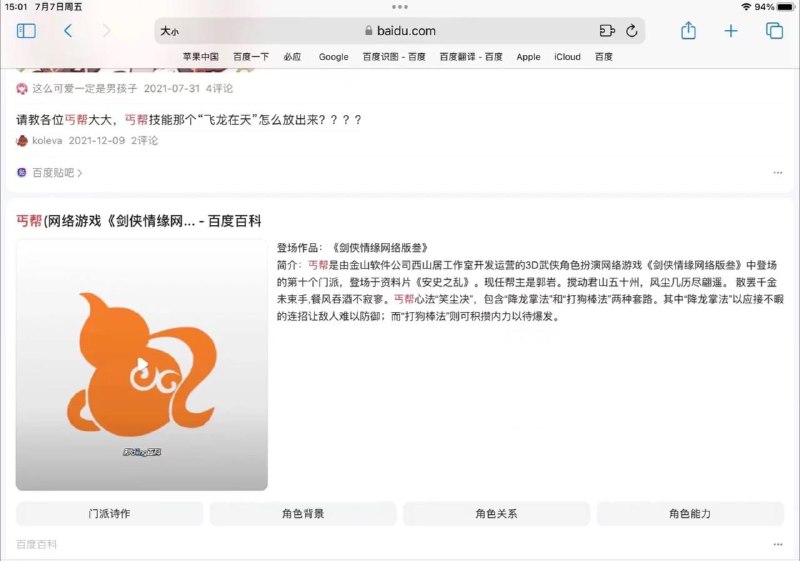Tap the 丐帮 简介 description paragraph
Viewport: 800px width, 561px height.
(x=530, y=291)
